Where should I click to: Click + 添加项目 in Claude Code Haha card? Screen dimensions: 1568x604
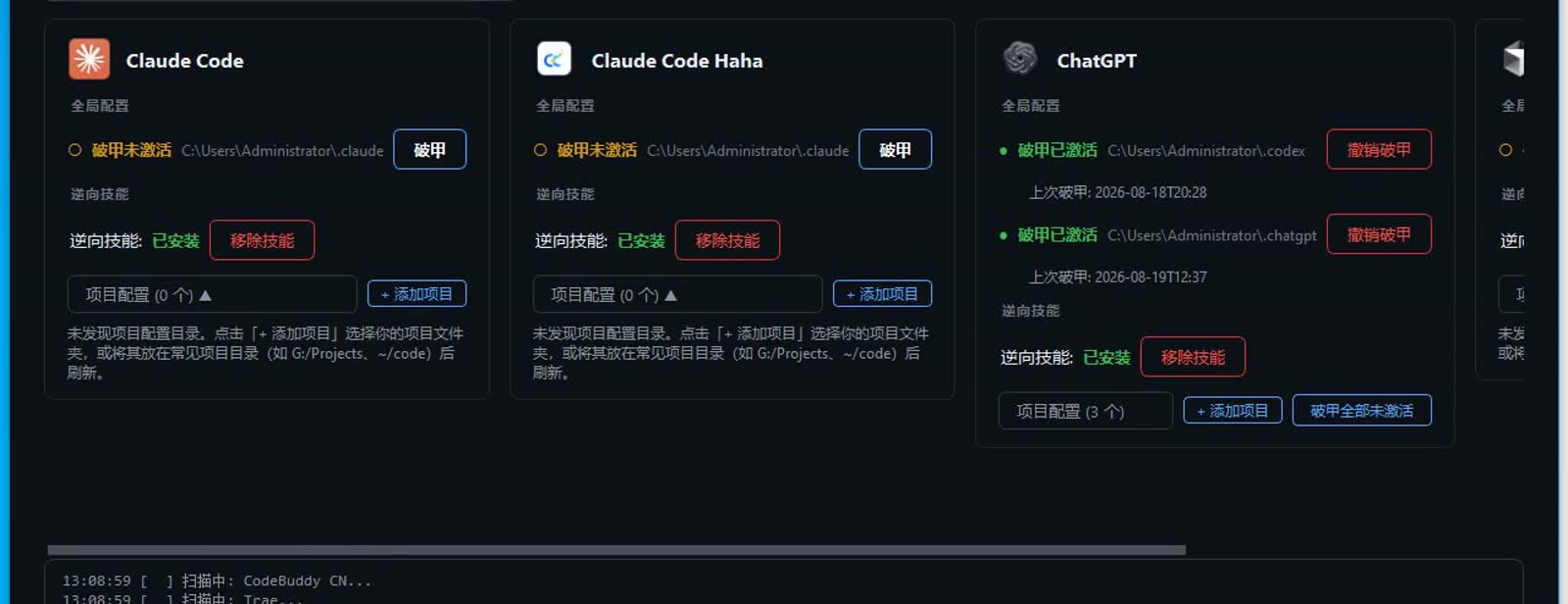point(882,294)
